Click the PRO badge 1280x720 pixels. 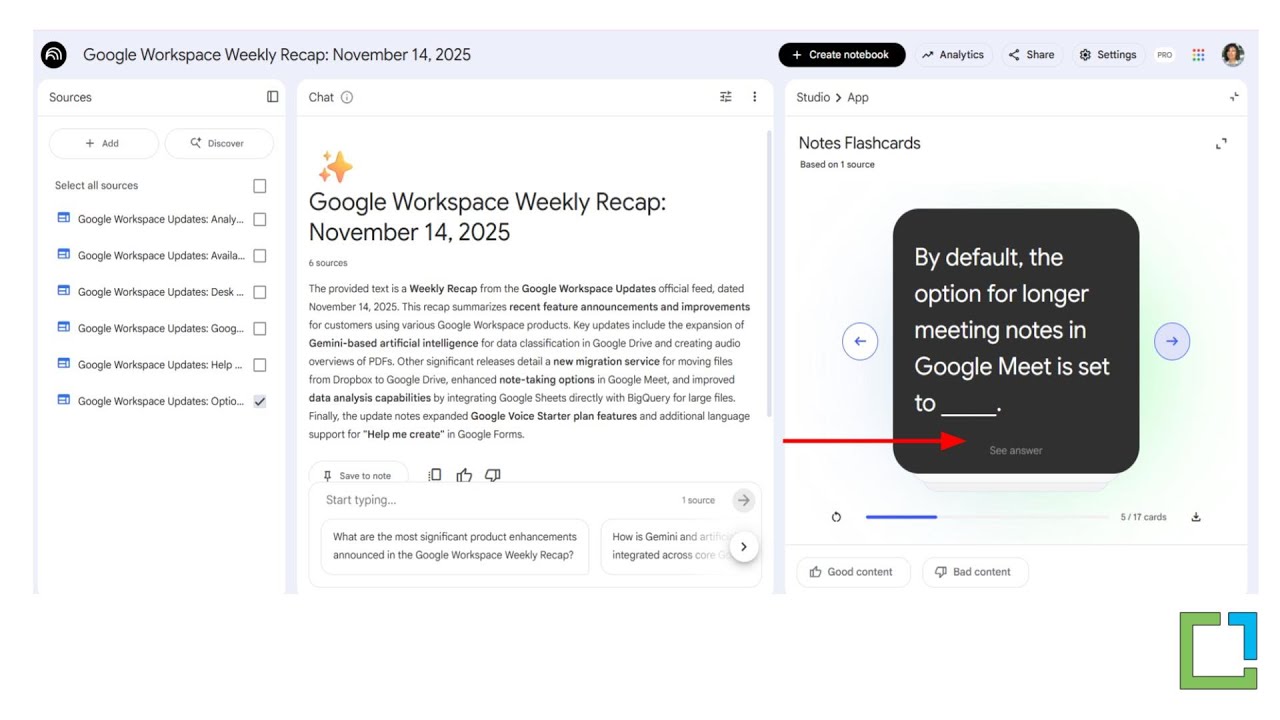click(1164, 55)
